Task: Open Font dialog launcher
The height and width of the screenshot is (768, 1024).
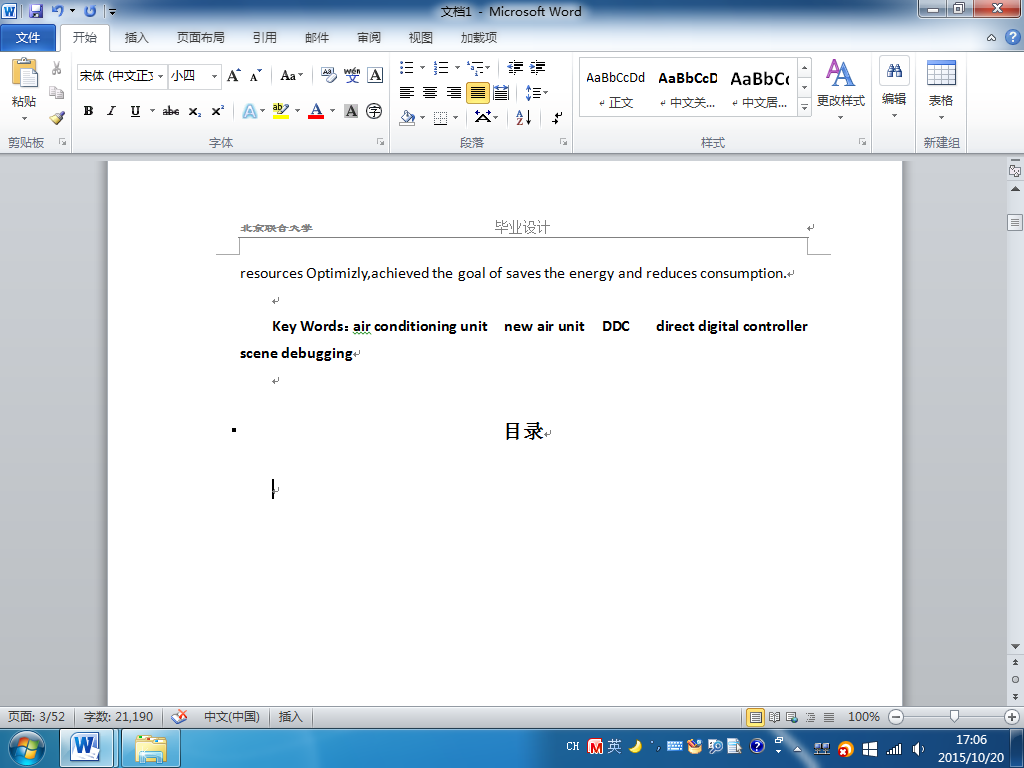Action: (380, 142)
